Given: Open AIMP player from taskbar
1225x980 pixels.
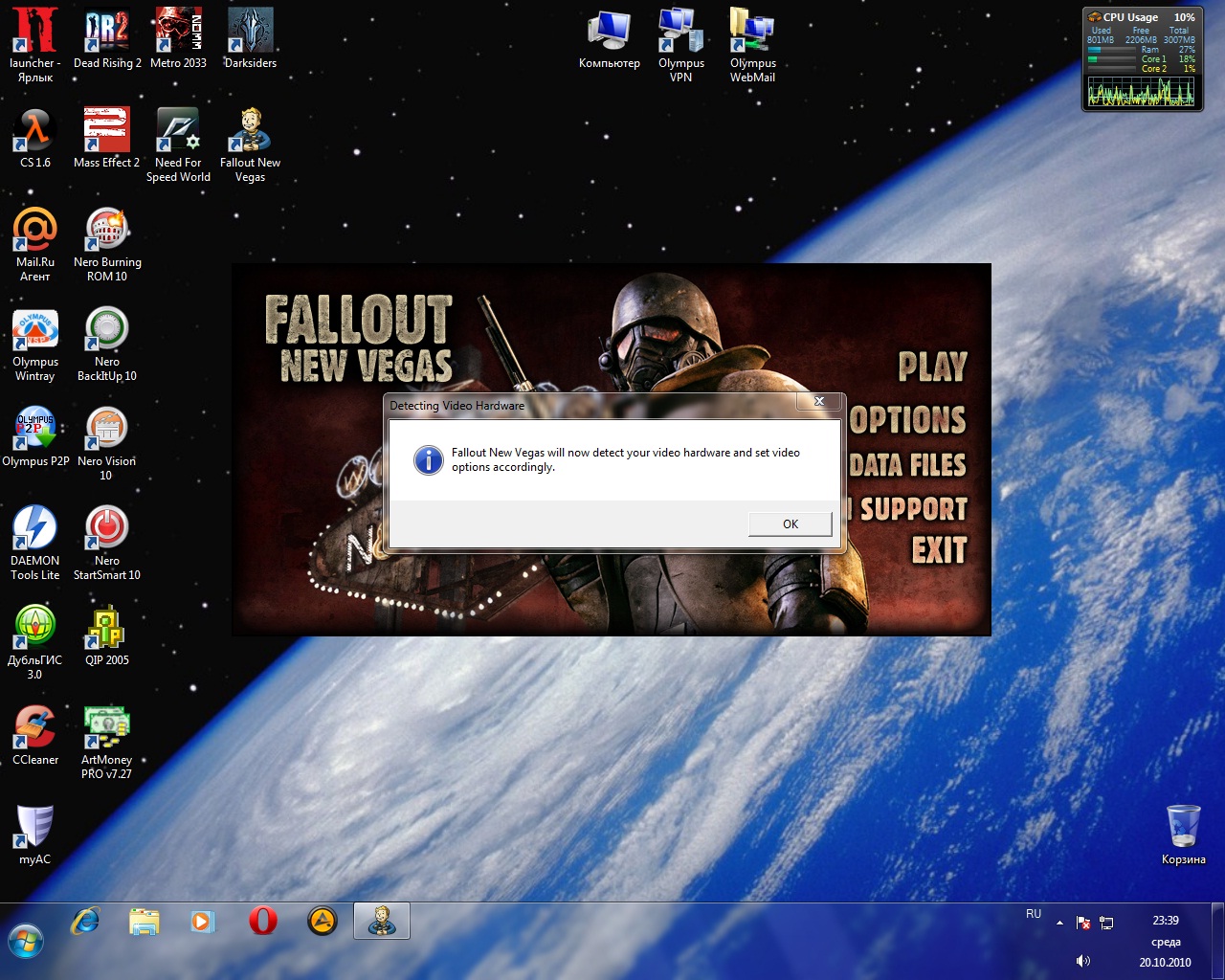Looking at the screenshot, I should [323, 921].
